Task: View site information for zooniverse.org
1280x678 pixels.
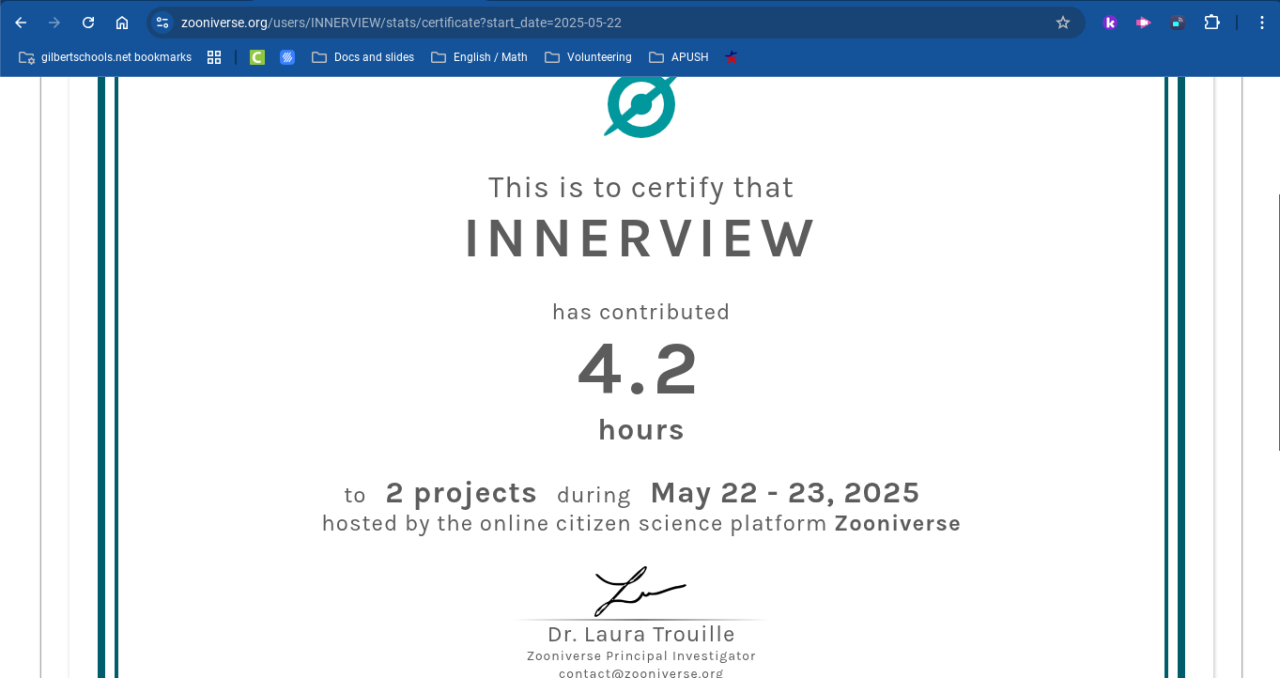Action: pyautogui.click(x=163, y=22)
